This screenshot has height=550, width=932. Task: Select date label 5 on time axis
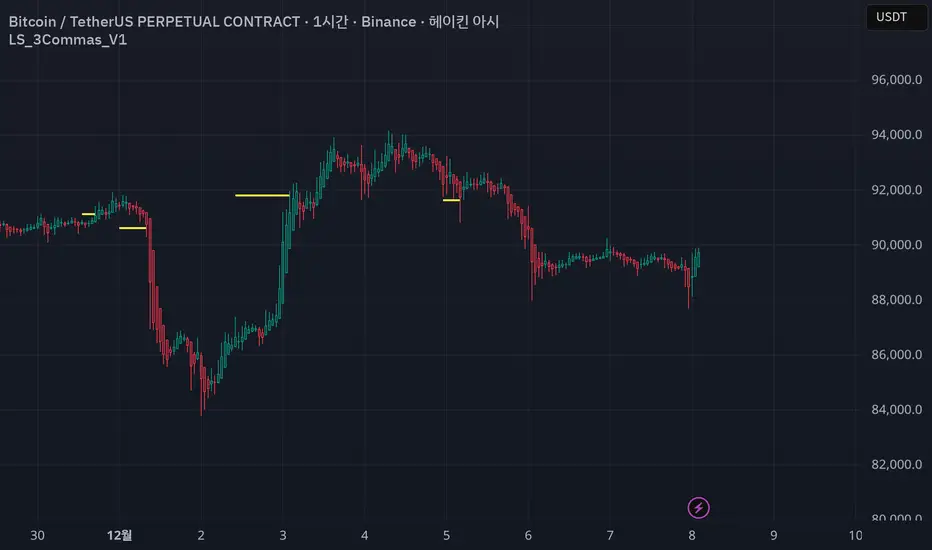446,535
